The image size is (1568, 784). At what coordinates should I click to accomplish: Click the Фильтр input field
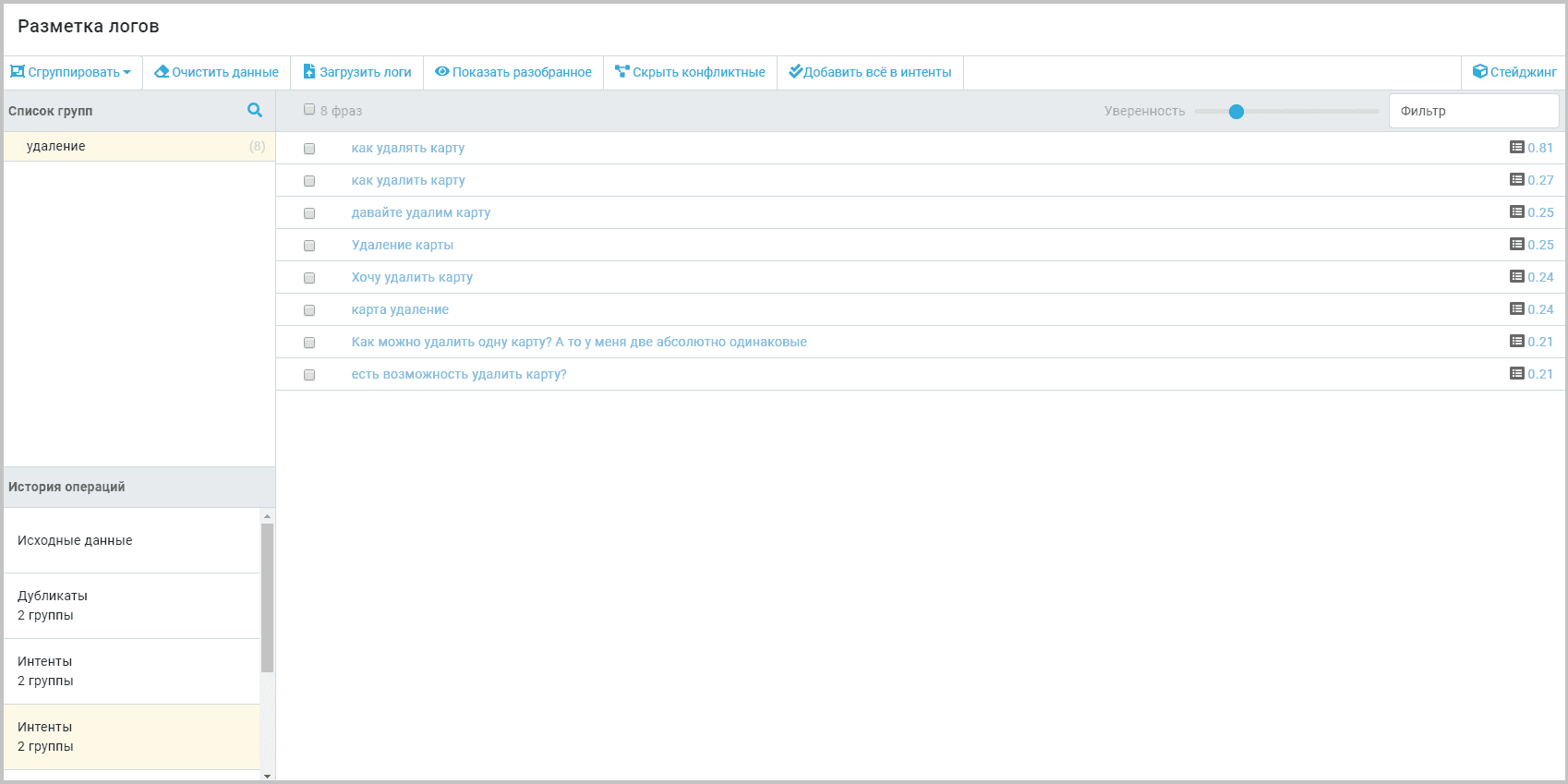(1473, 111)
